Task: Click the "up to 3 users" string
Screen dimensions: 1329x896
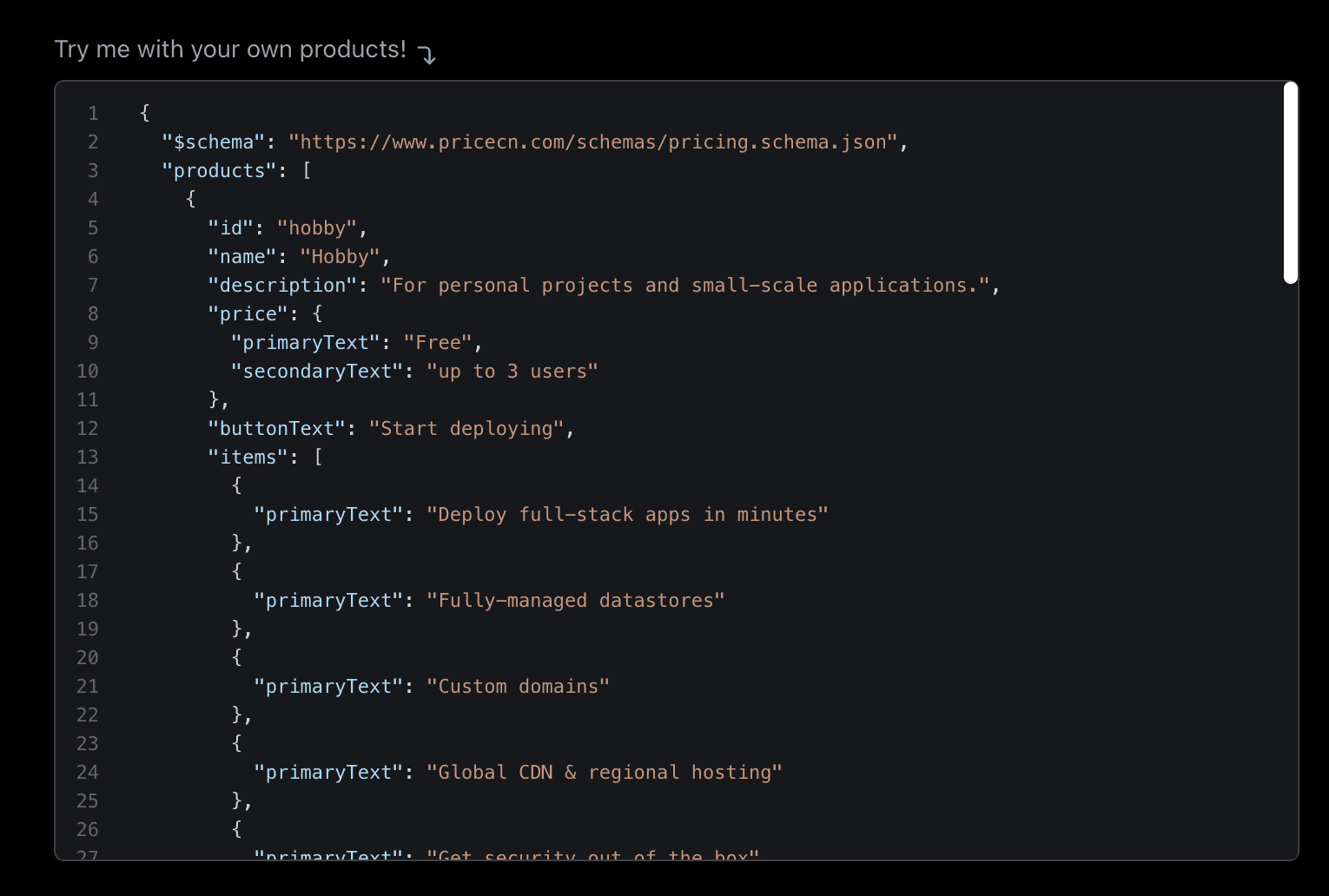Action: click(512, 372)
